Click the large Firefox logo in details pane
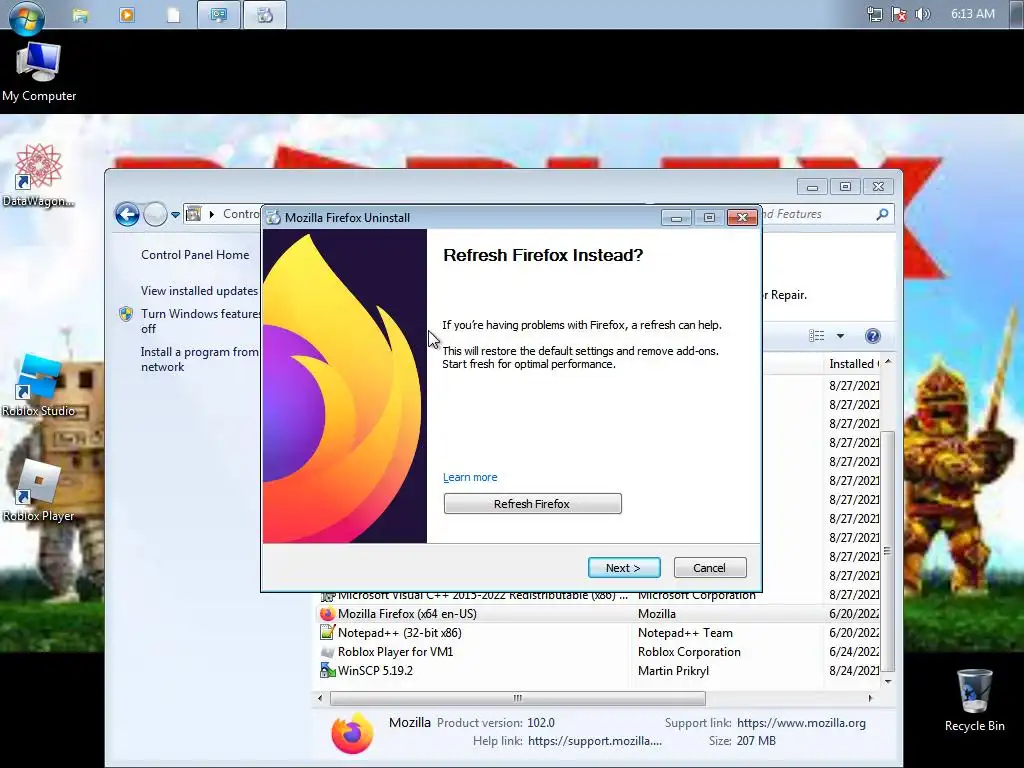 [352, 733]
